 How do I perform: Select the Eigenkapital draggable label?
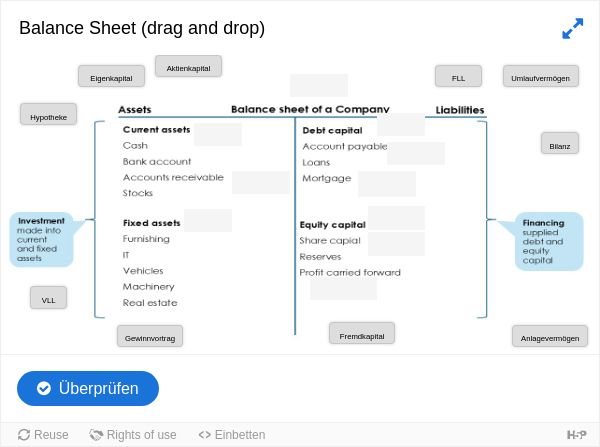111,76
